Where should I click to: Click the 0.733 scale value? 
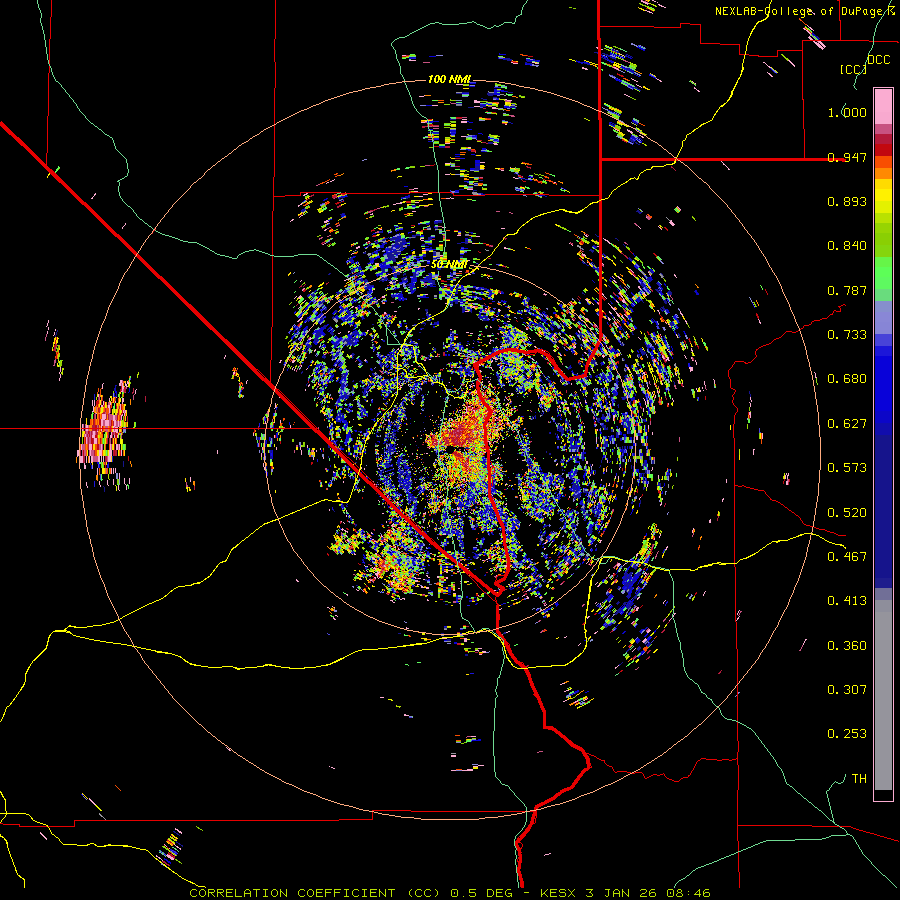847,335
